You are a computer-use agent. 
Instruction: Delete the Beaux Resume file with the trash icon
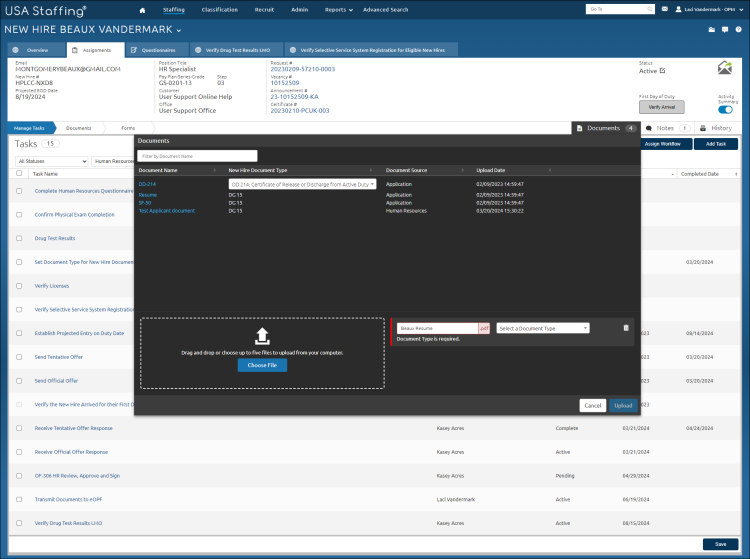pyautogui.click(x=626, y=328)
